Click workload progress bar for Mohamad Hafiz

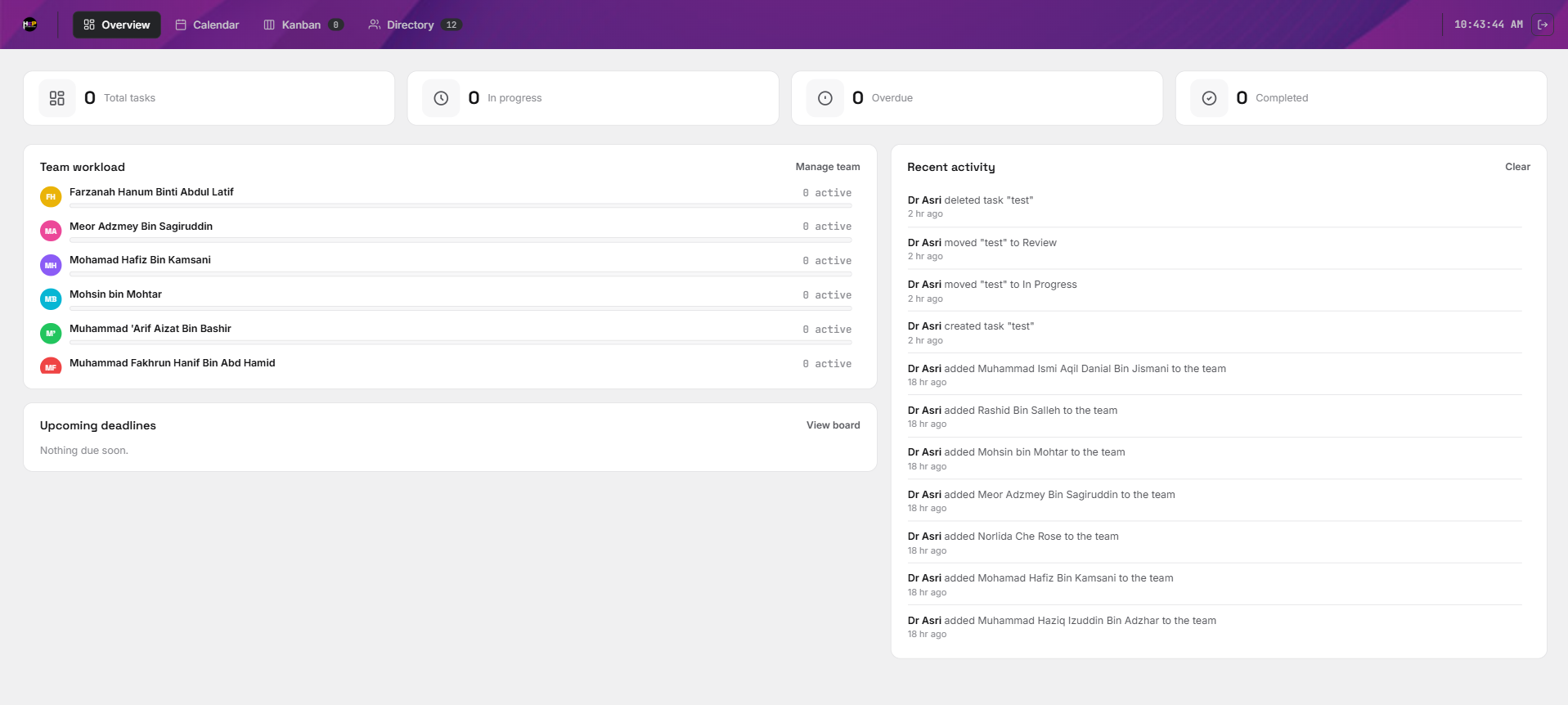[x=461, y=274]
